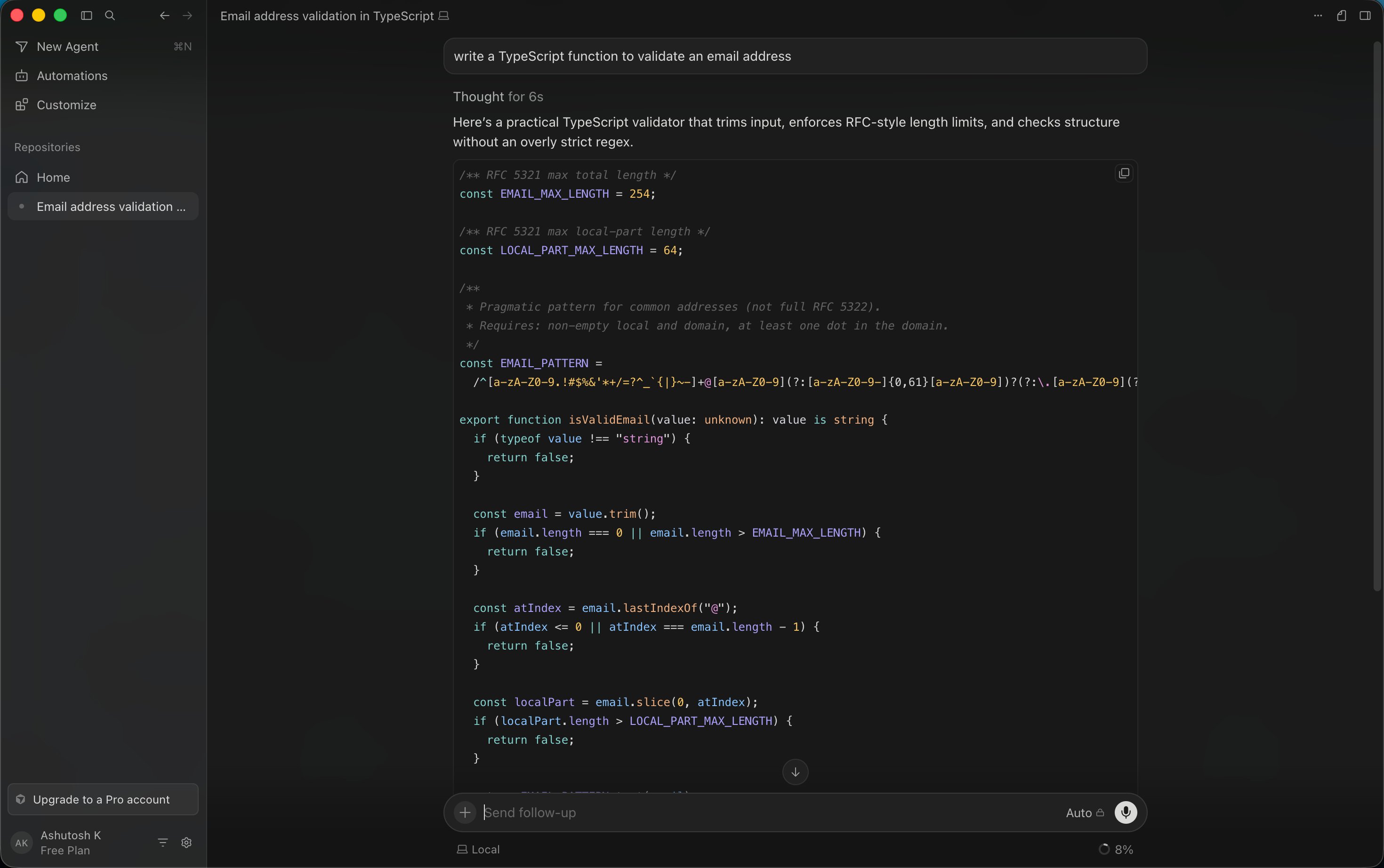Image resolution: width=1384 pixels, height=868 pixels.
Task: Open the Customize section
Action: coord(103,105)
